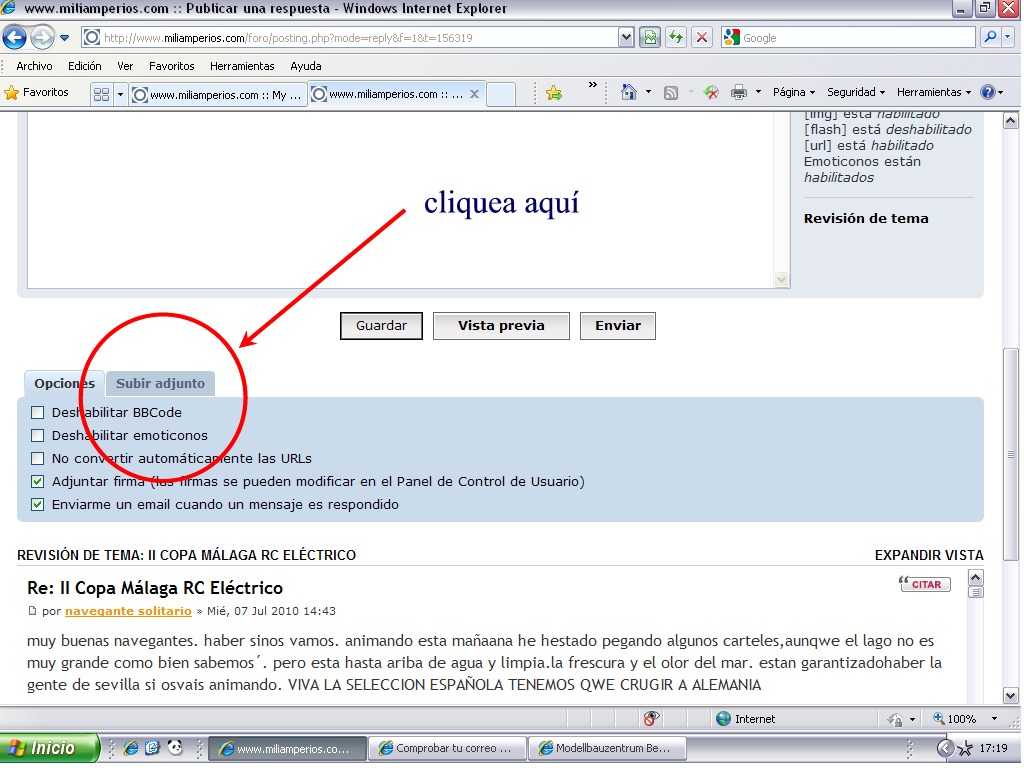Click the CITAR quote icon
1024x768 pixels.
924,584
